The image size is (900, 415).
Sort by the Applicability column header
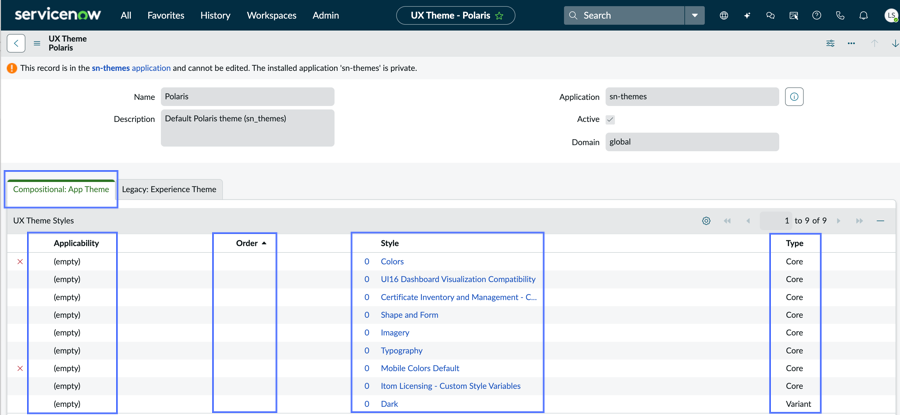(76, 243)
